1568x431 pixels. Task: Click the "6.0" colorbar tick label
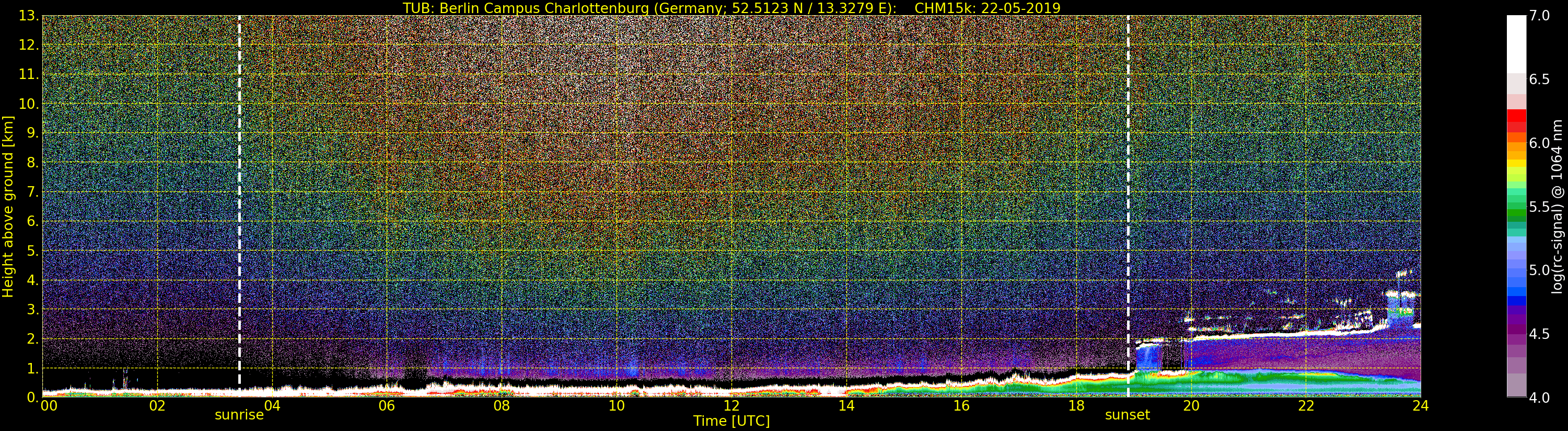point(1539,143)
